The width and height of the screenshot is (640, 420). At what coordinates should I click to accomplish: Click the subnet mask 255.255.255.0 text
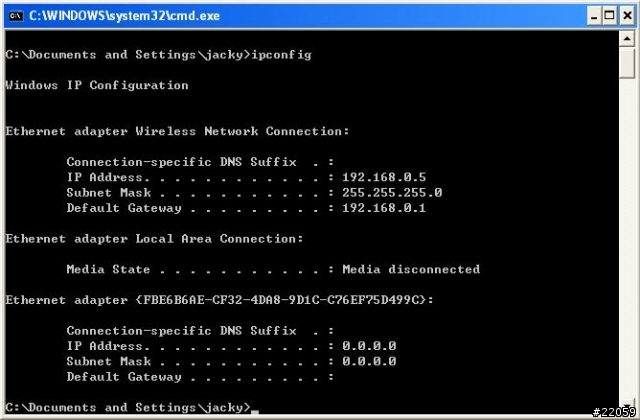(x=392, y=193)
